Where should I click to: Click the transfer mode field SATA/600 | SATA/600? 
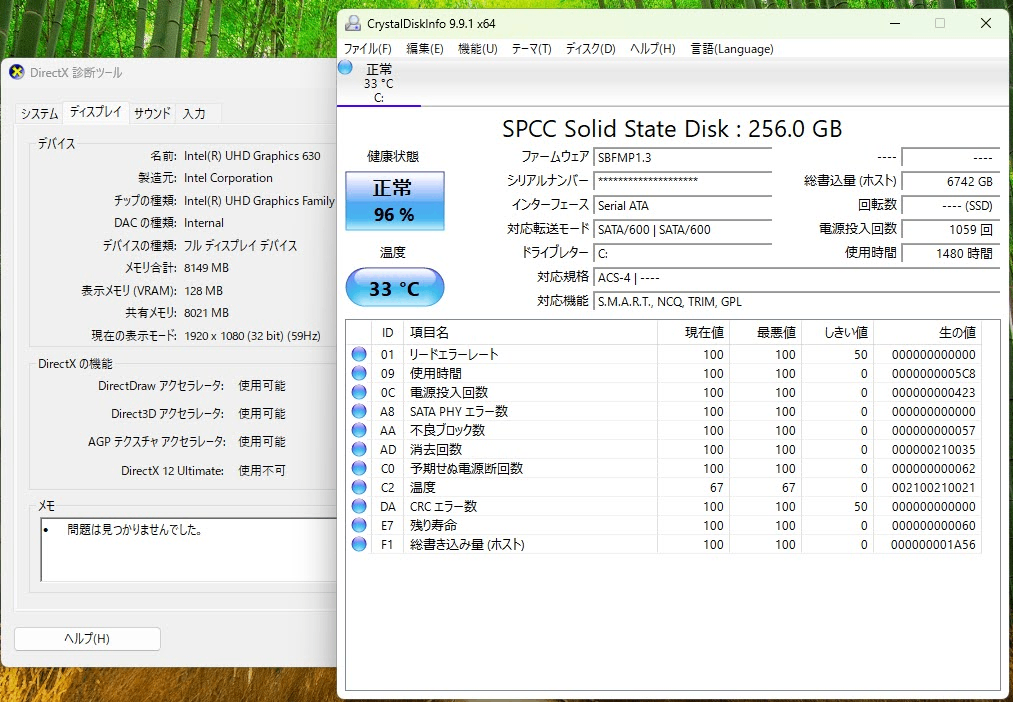(x=682, y=229)
